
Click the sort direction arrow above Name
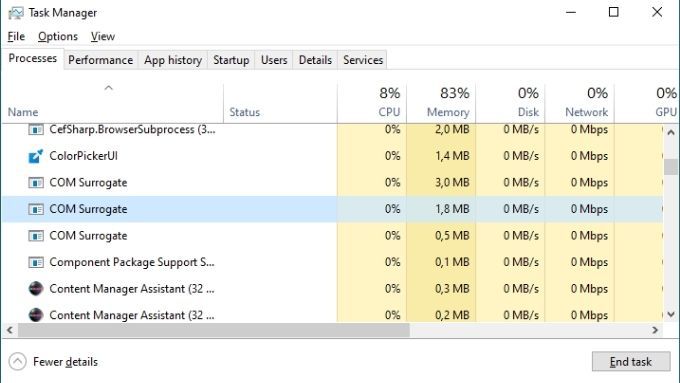(x=108, y=88)
